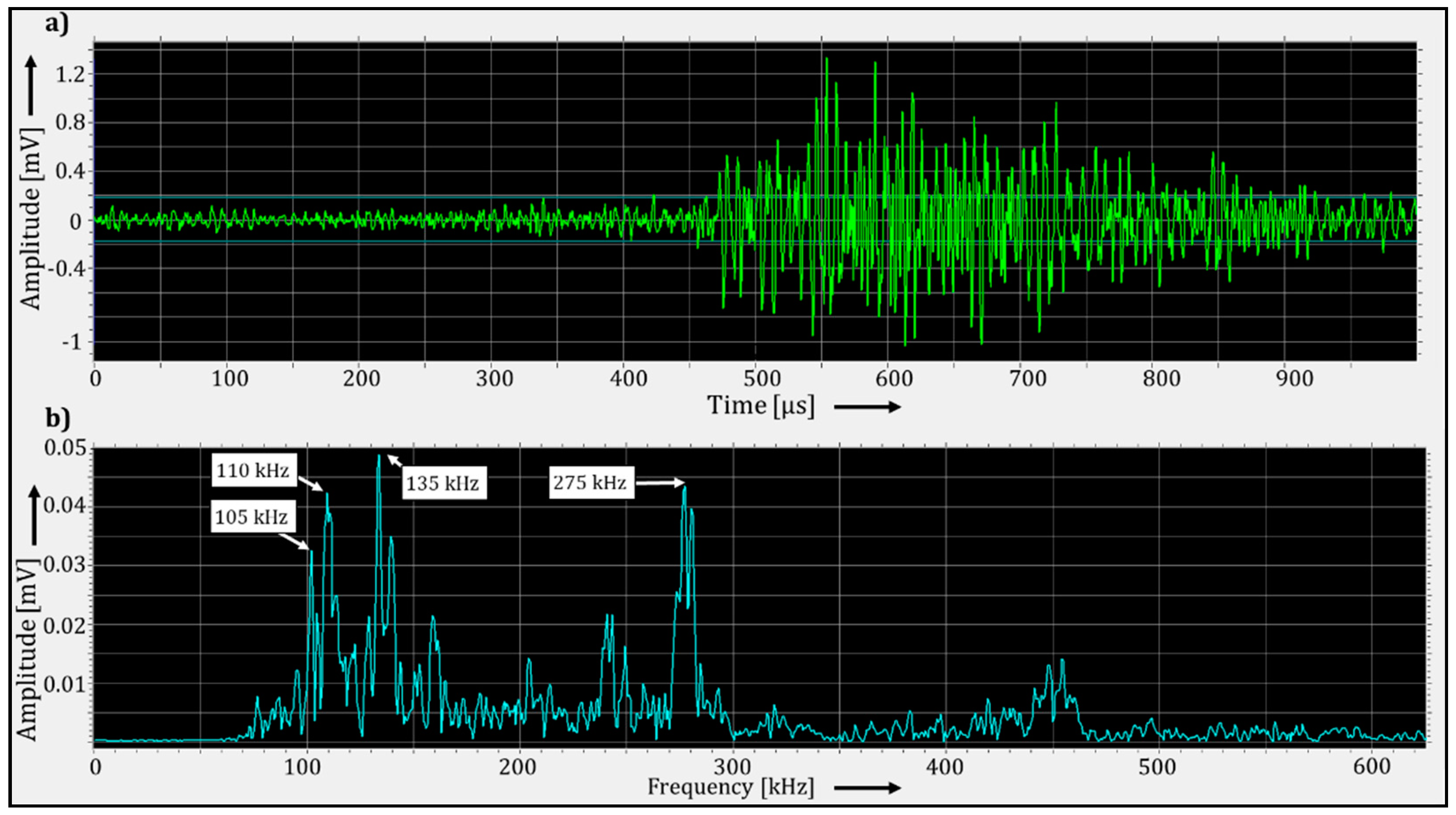This screenshot has height=815, width=1456.
Task: Click the upward arrow on spectrum Amplitude axis
Action: point(35,515)
